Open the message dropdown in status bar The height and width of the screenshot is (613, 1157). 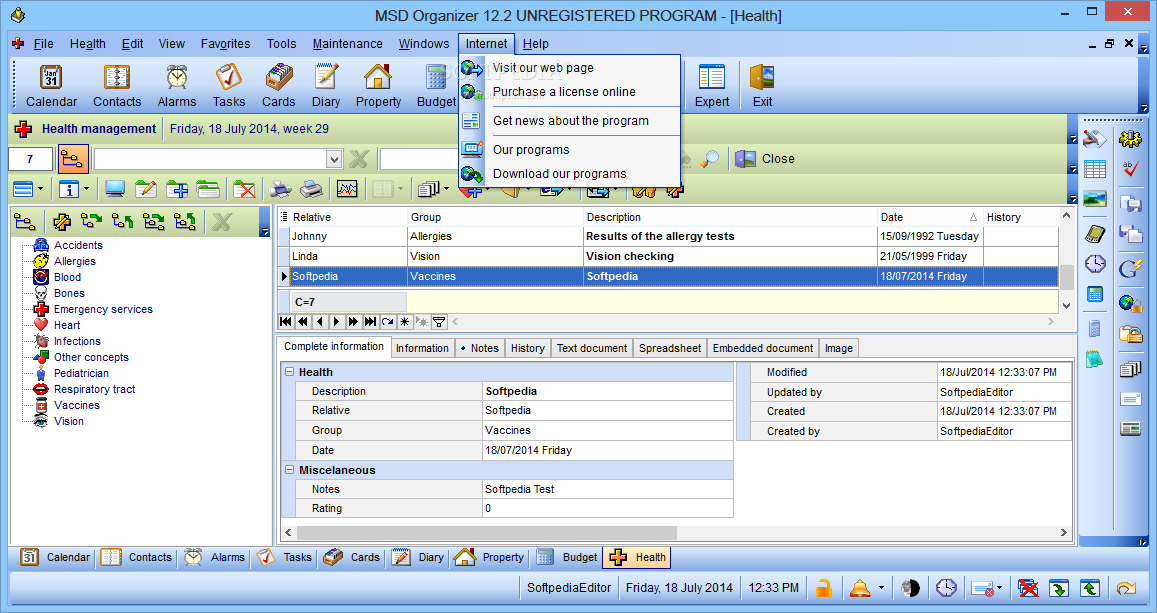click(x=999, y=588)
